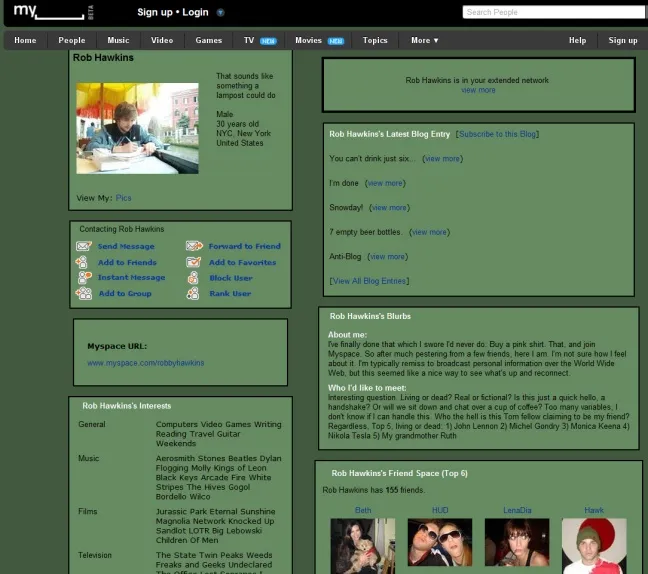Select the Video tab
The width and height of the screenshot is (648, 574).
(162, 40)
